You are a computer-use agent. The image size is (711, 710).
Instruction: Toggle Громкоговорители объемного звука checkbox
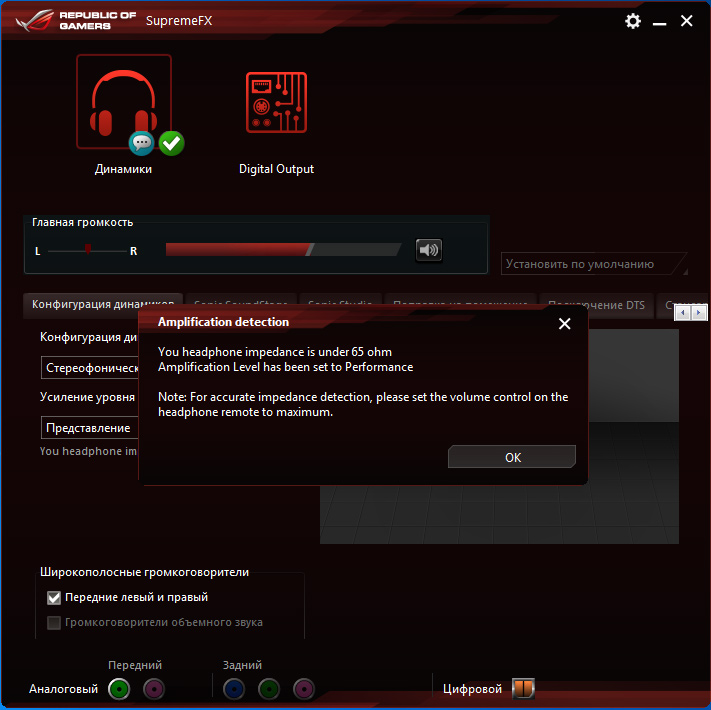coord(54,622)
